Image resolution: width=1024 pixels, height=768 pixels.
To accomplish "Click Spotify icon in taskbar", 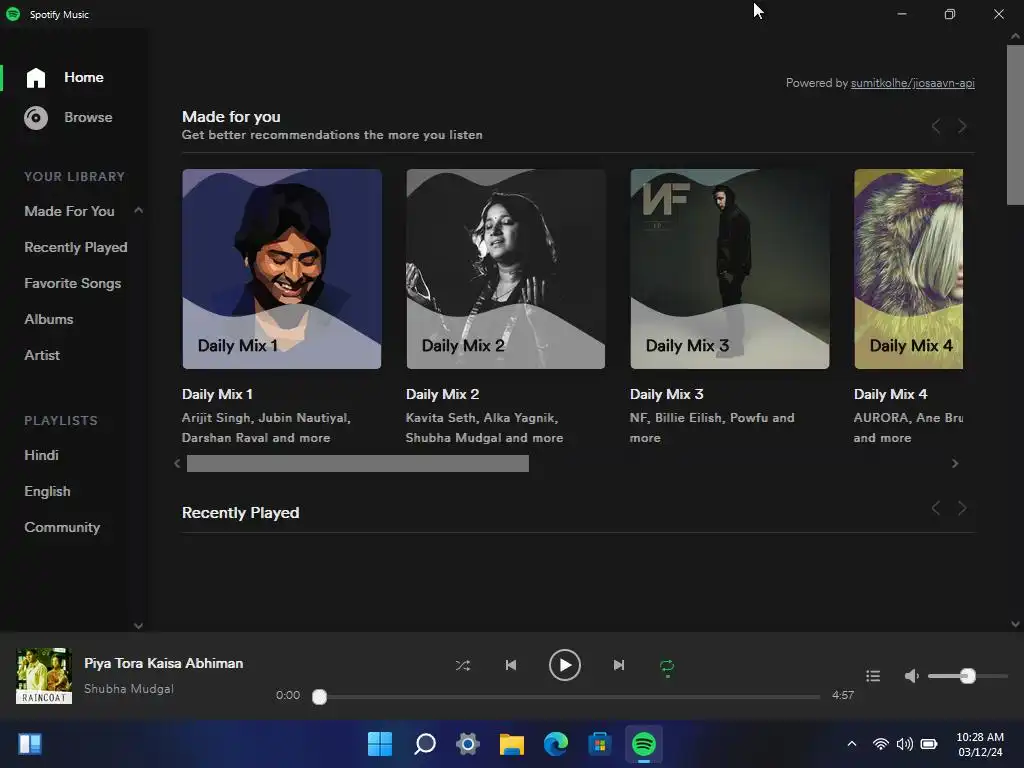I will click(x=643, y=744).
